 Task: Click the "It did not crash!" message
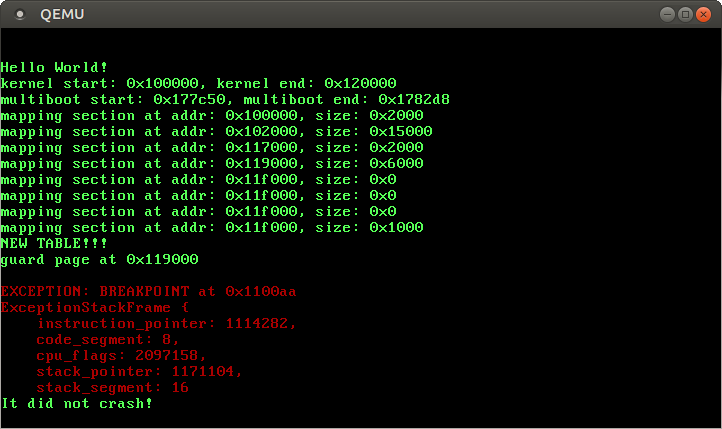click(77, 403)
